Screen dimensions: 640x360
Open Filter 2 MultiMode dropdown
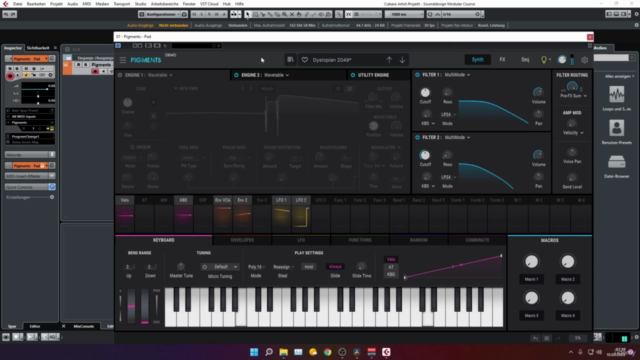(x=457, y=137)
